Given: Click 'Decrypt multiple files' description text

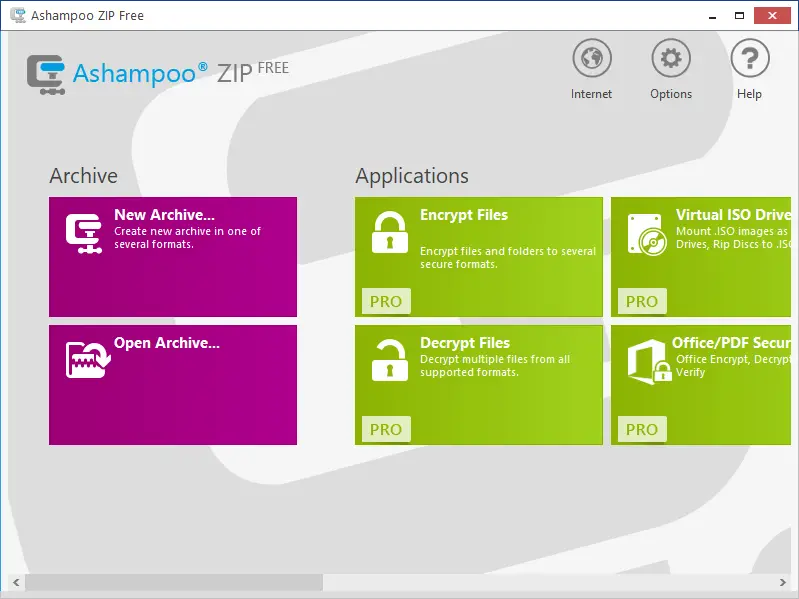Looking at the screenshot, I should 495,366.
